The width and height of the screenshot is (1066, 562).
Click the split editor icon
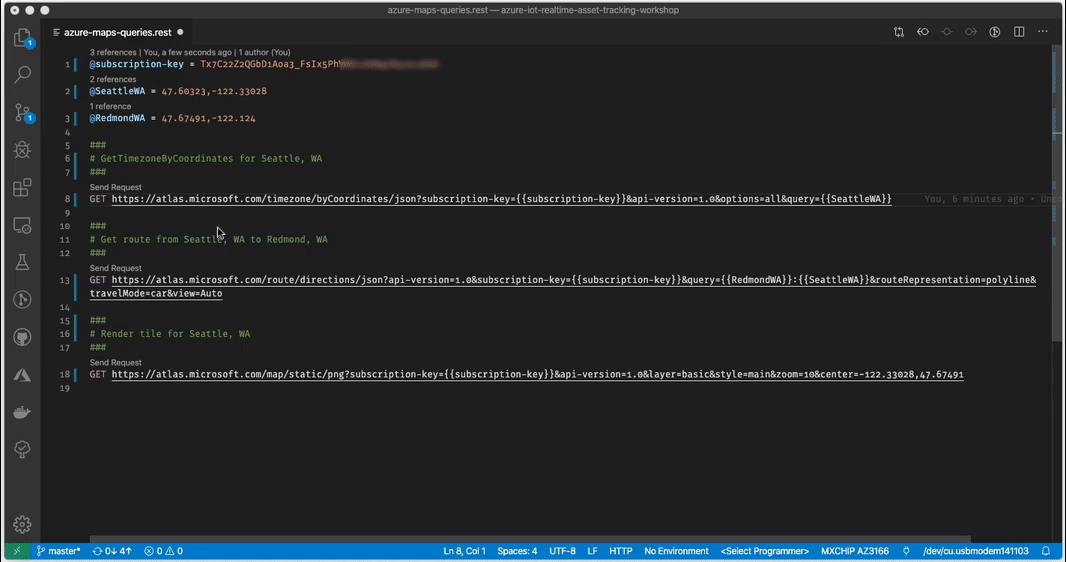tap(1019, 32)
